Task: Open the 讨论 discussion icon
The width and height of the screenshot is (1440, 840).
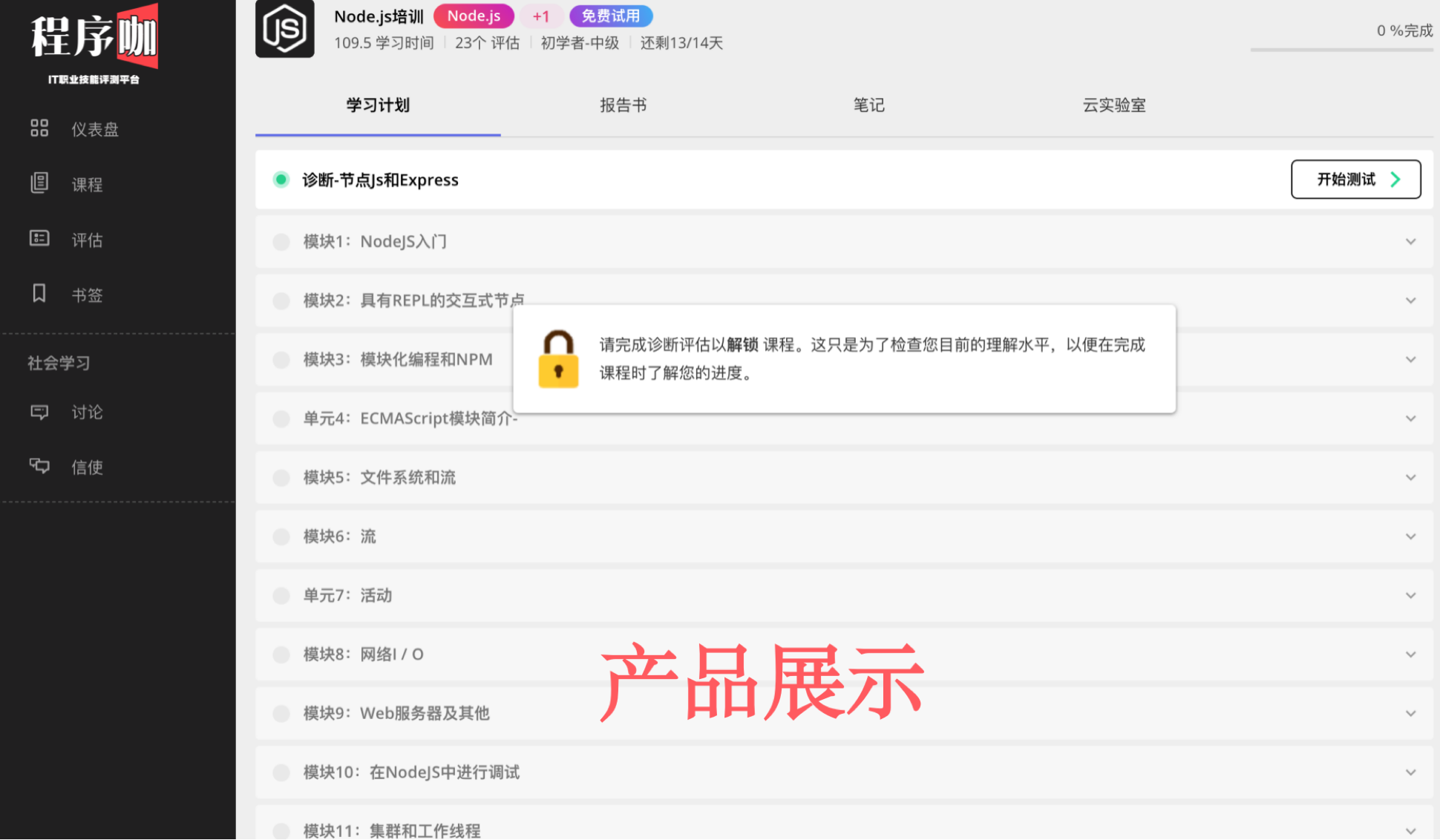Action: click(x=39, y=413)
